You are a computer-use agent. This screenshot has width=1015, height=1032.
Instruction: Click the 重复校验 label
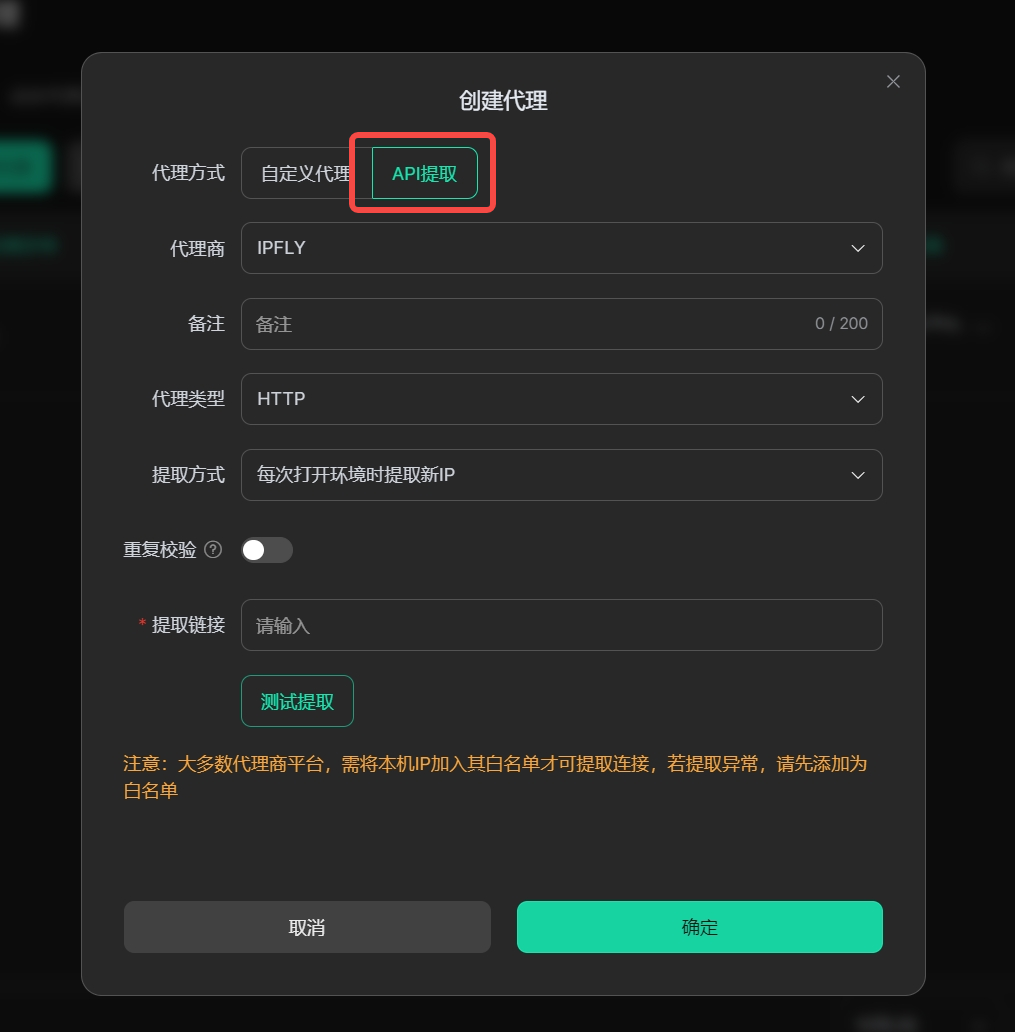point(160,550)
